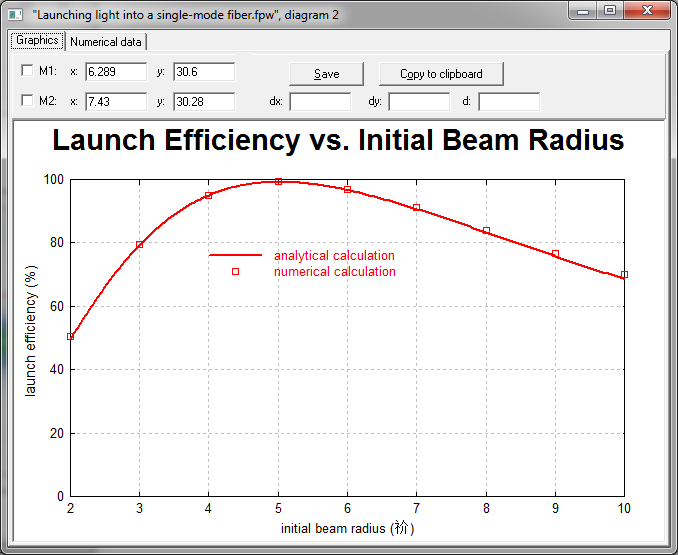This screenshot has width=678, height=555.
Task: Click the M2 y field showing 30.28
Action: click(204, 102)
